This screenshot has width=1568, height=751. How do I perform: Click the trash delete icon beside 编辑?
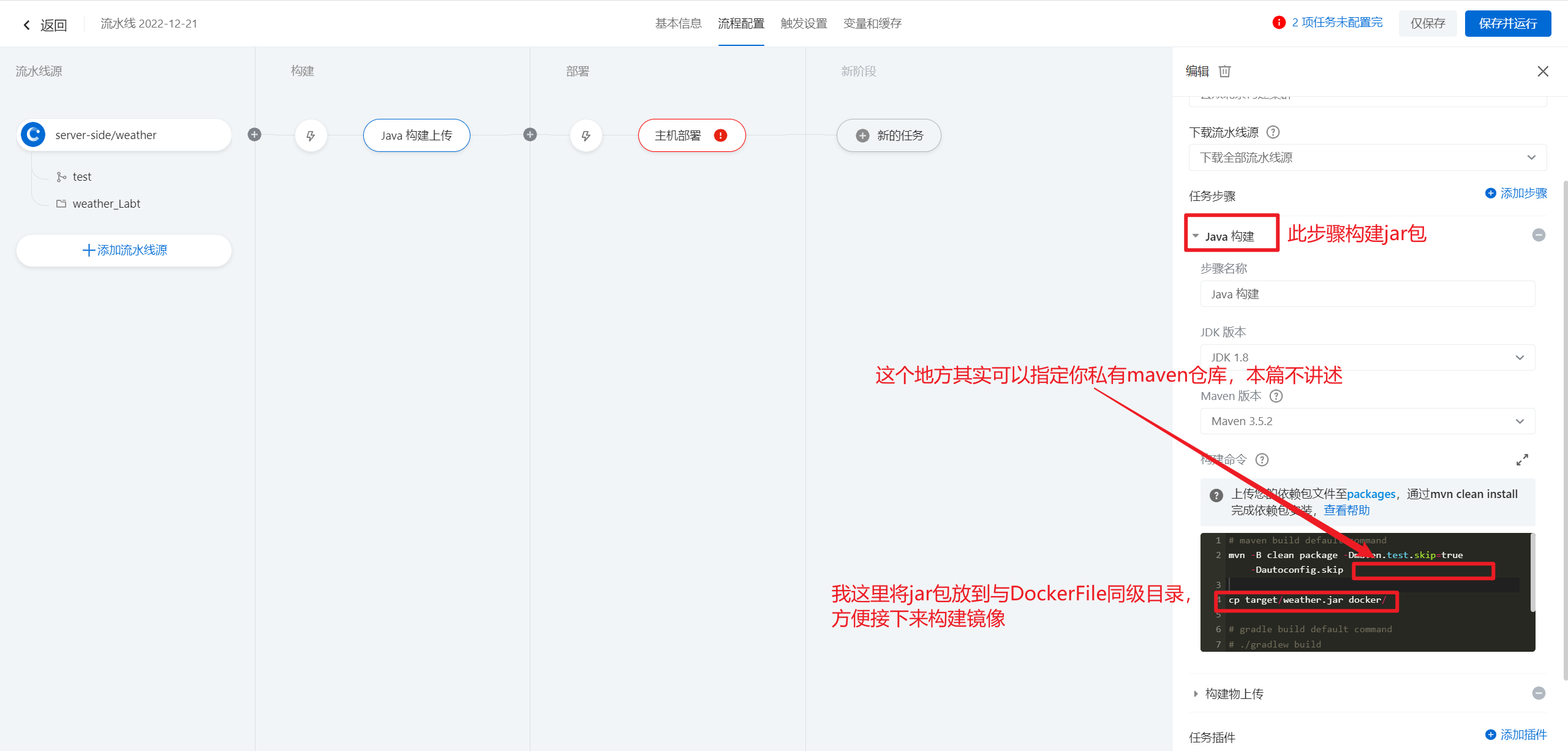[x=1224, y=71]
